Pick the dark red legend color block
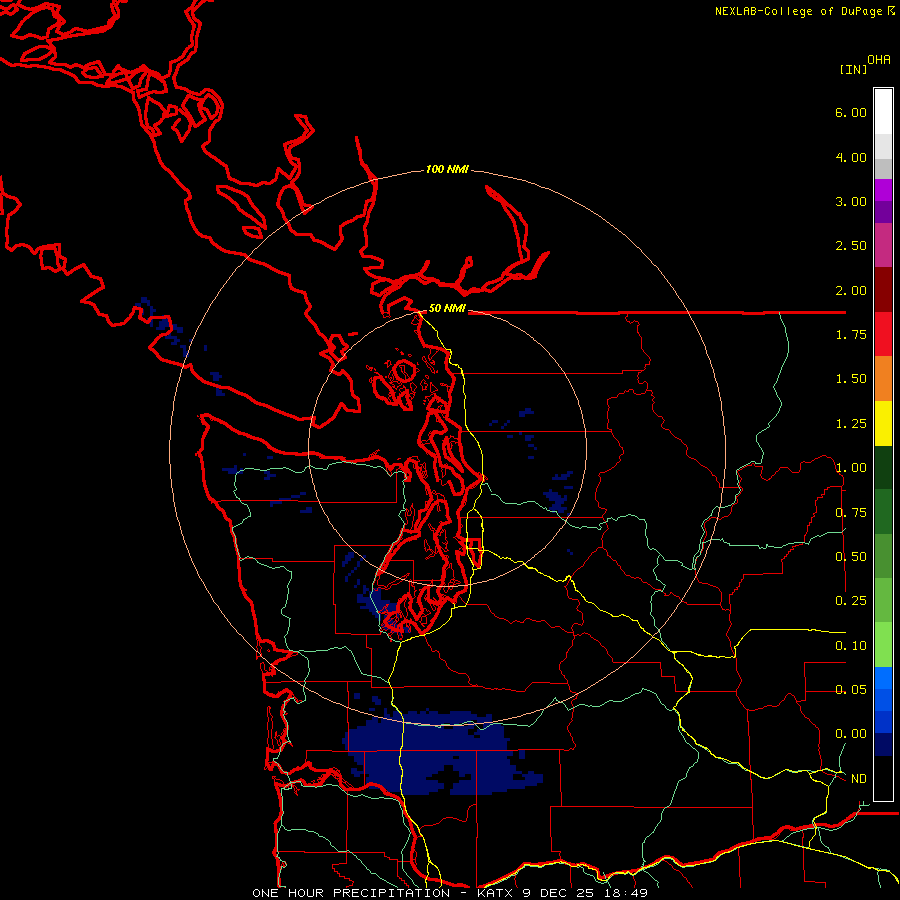 click(x=883, y=290)
